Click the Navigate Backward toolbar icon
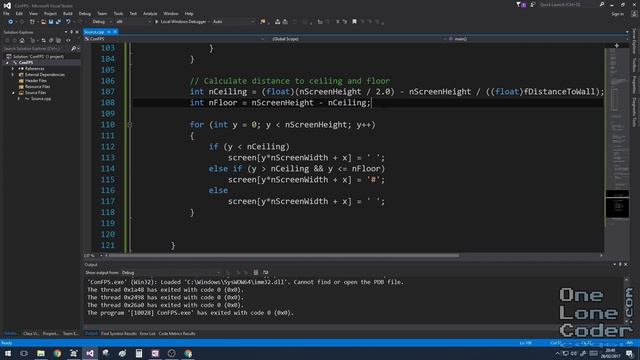 (11, 22)
